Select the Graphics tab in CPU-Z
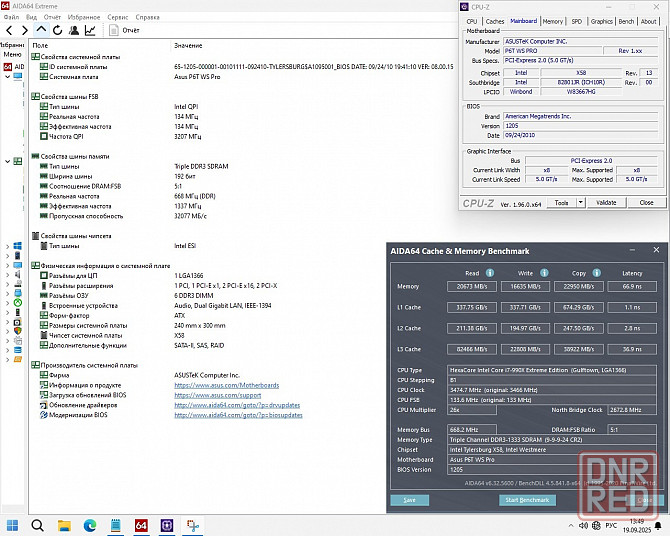The image size is (670, 536). 601,21
